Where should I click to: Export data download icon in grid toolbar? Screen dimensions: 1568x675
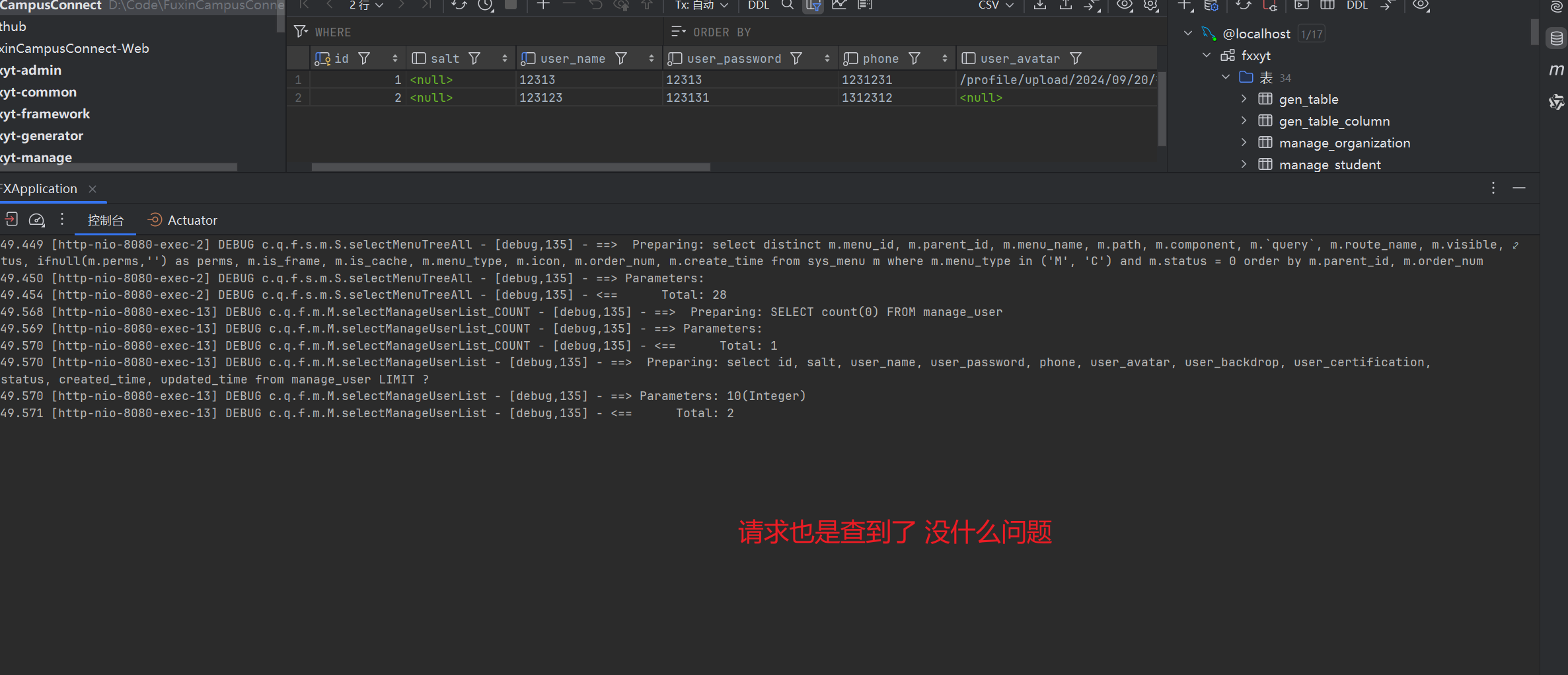(x=1039, y=5)
